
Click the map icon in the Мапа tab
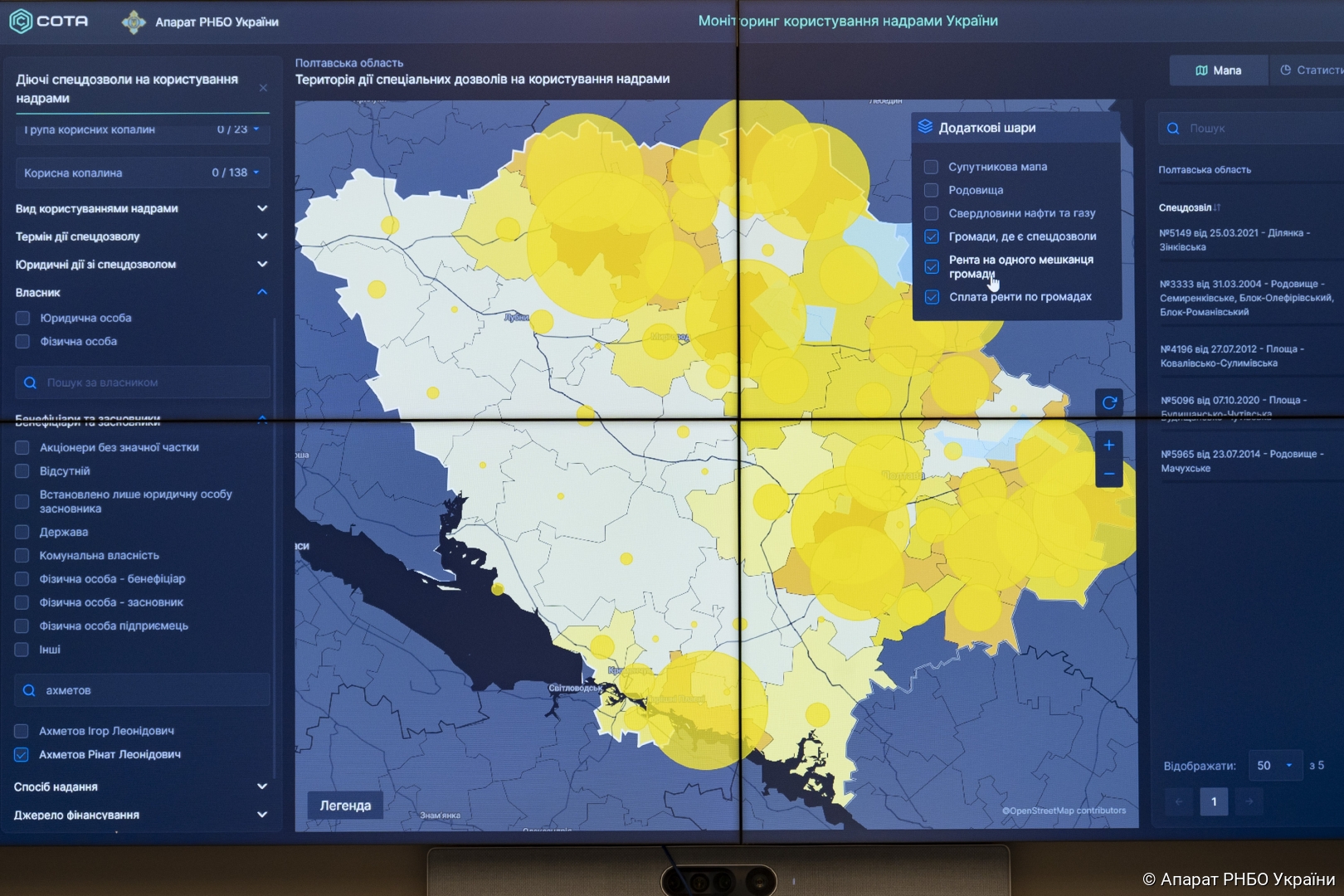click(x=1201, y=71)
